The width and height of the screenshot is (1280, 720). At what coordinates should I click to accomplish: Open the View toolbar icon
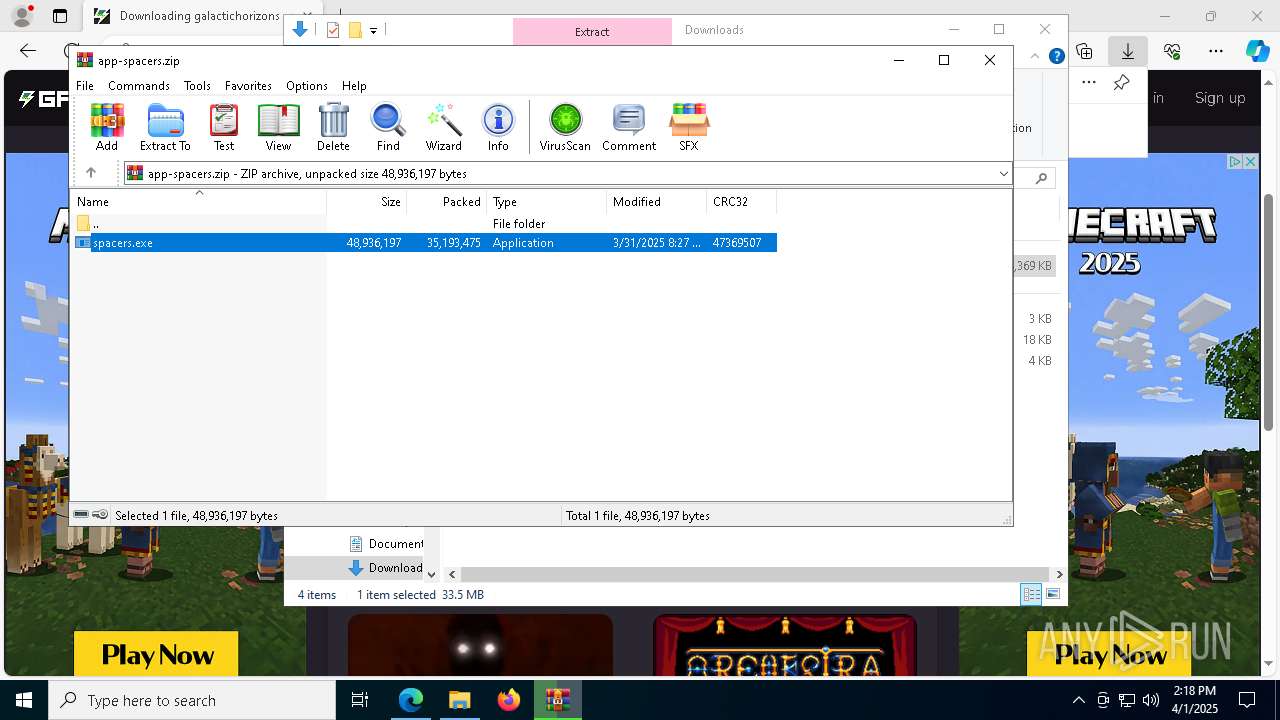pyautogui.click(x=278, y=127)
